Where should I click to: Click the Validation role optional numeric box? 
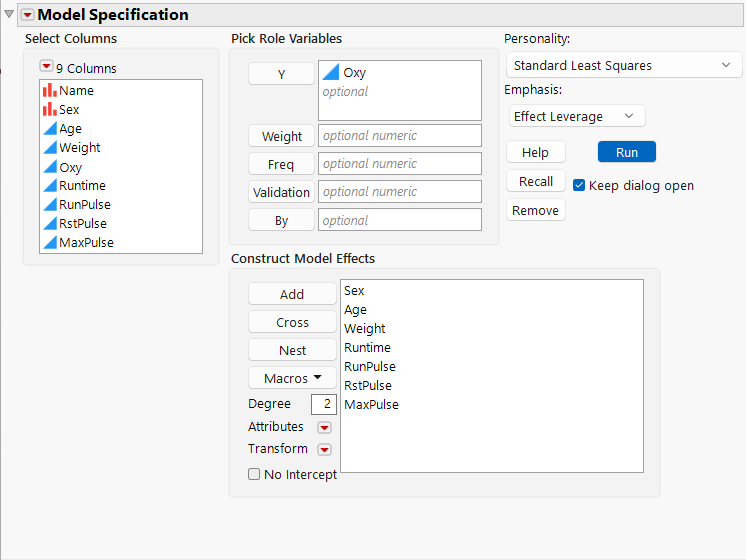pyautogui.click(x=400, y=192)
